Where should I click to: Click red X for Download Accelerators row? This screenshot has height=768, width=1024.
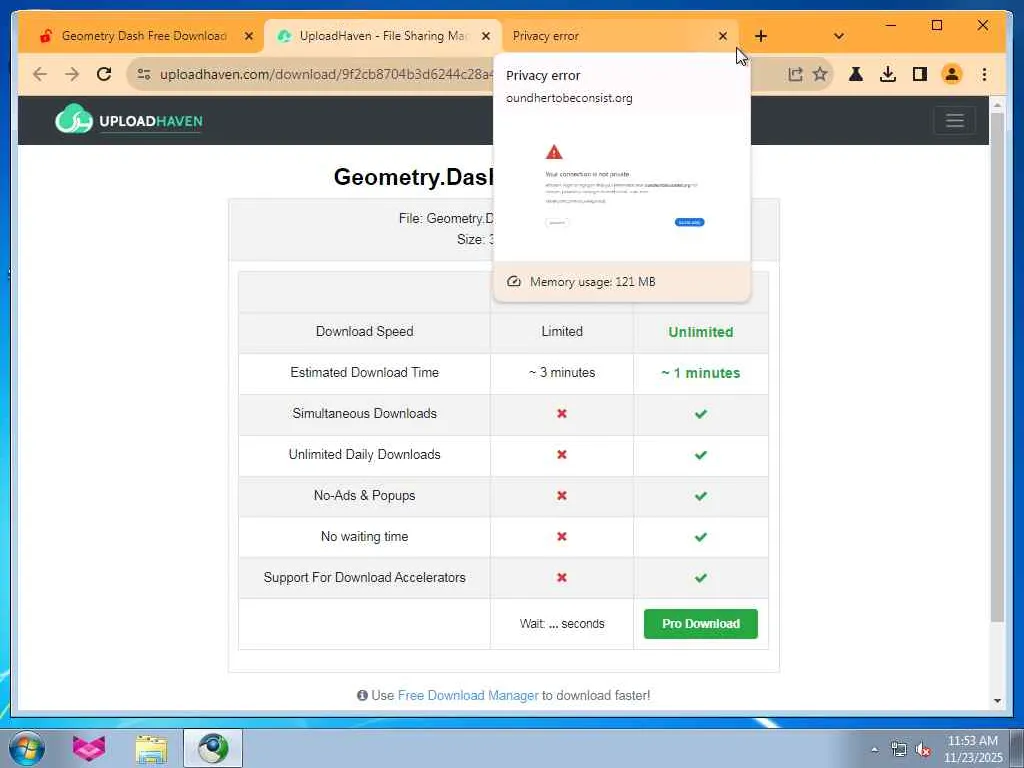[x=562, y=577]
